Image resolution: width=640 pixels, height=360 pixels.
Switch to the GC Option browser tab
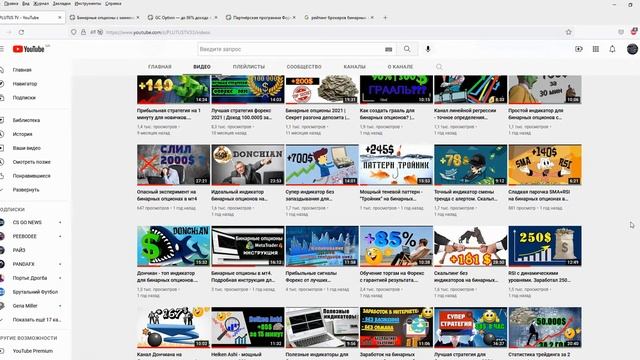(182, 18)
